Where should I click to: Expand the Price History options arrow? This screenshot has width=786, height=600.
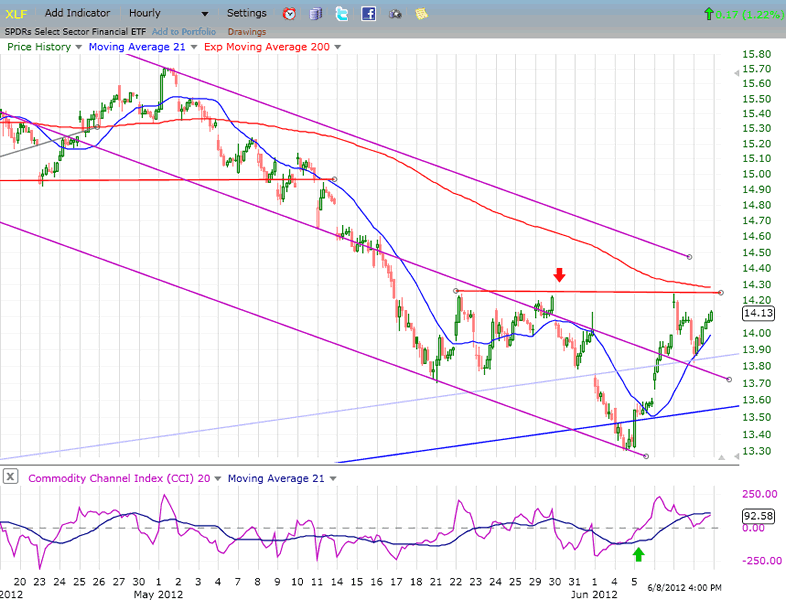78,47
